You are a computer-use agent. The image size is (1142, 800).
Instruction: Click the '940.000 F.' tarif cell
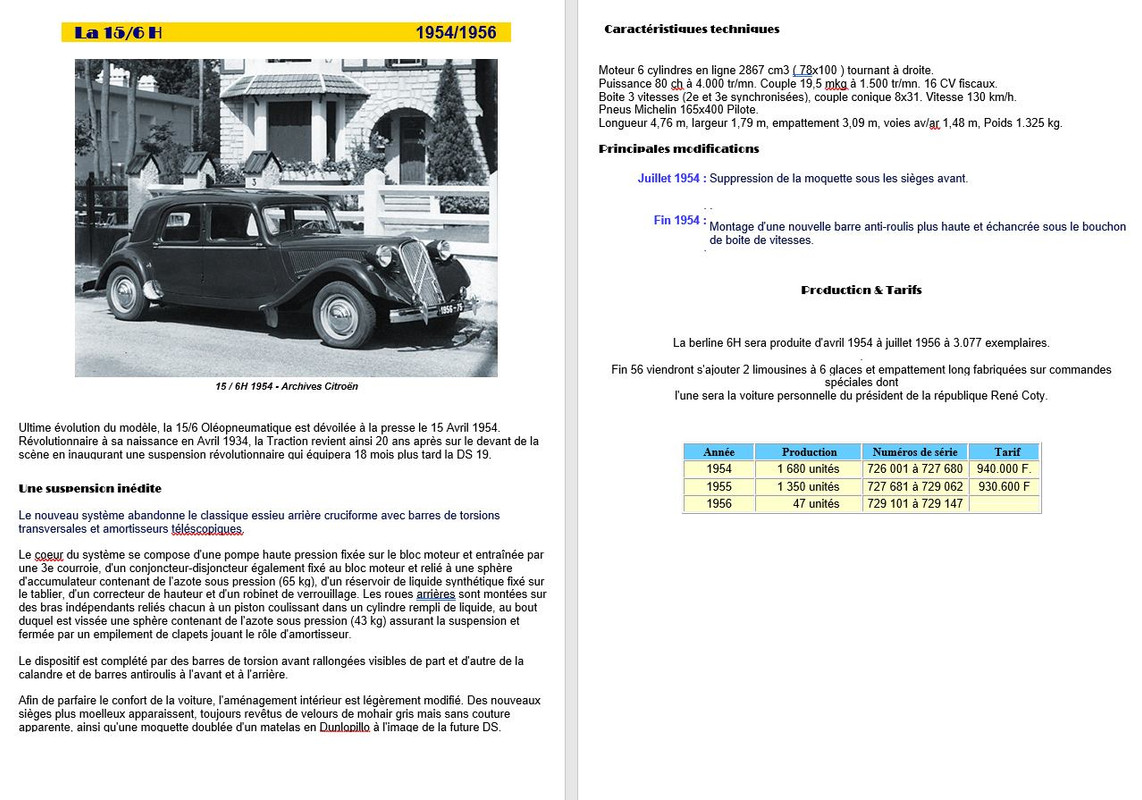[1004, 469]
